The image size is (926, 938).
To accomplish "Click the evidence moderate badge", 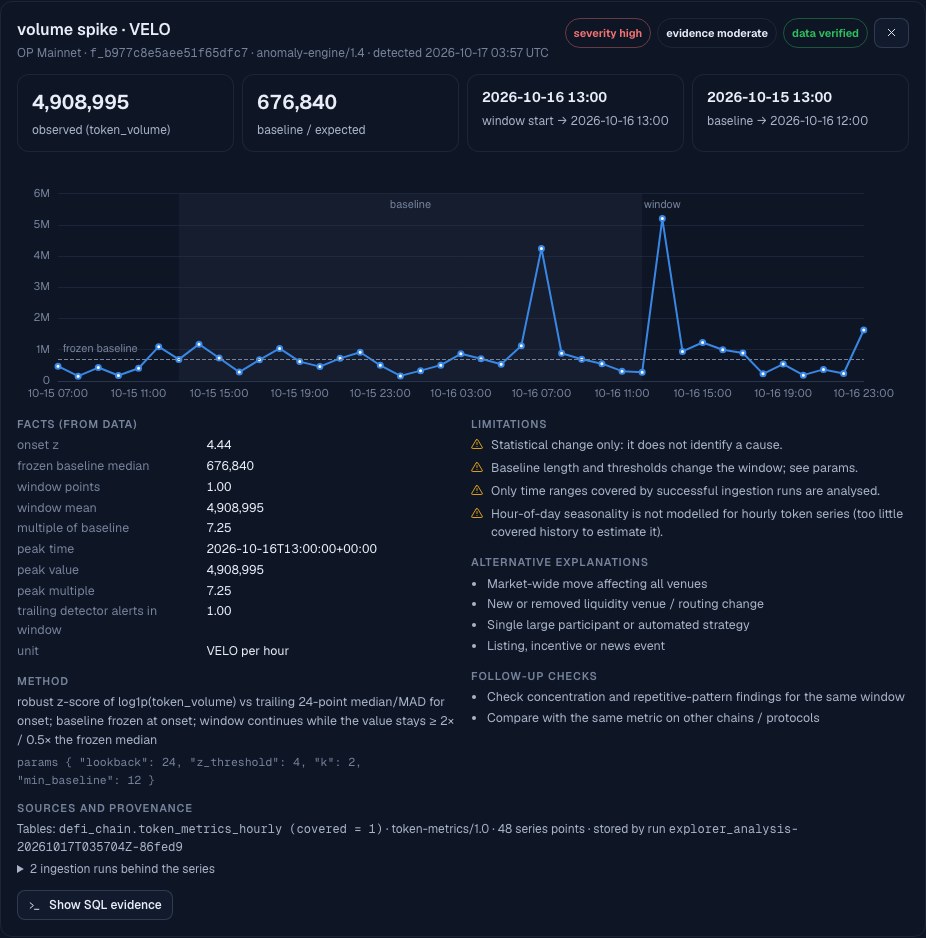I will click(x=717, y=33).
